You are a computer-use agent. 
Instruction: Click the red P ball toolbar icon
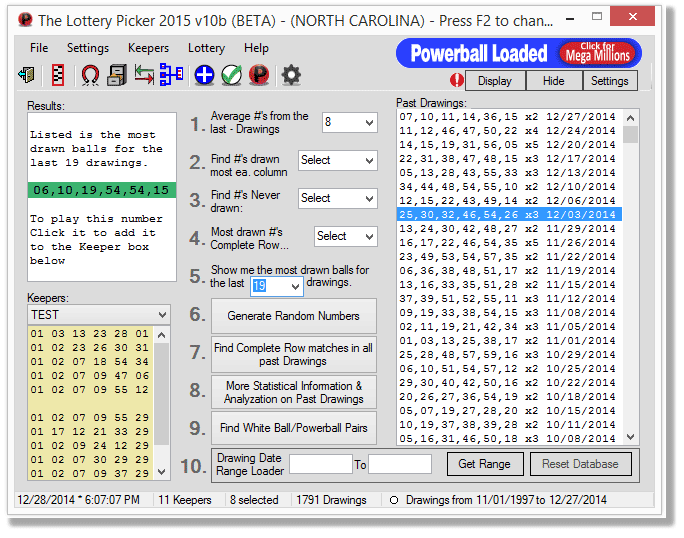tap(259, 75)
